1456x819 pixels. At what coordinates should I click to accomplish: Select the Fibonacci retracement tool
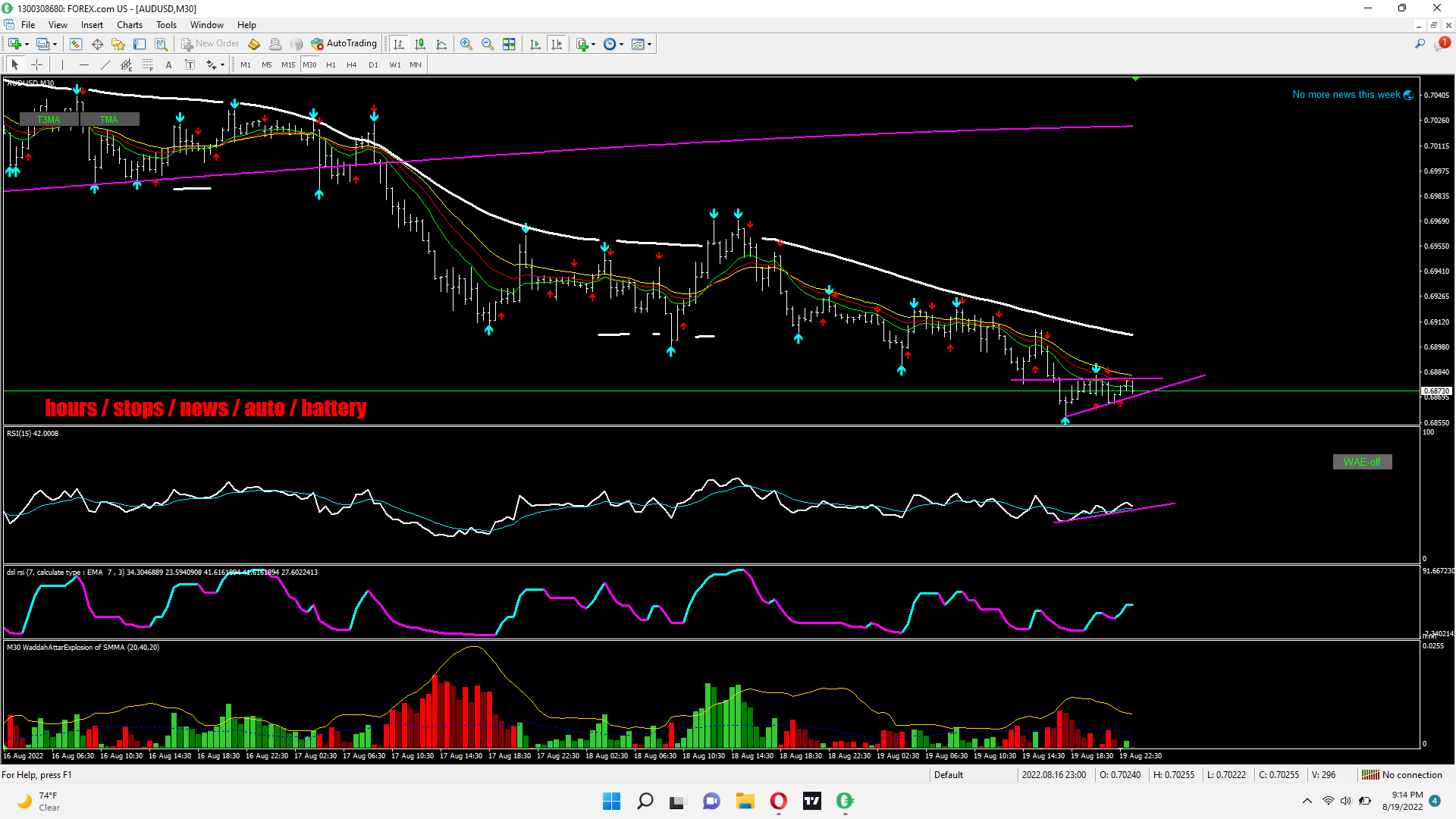148,64
